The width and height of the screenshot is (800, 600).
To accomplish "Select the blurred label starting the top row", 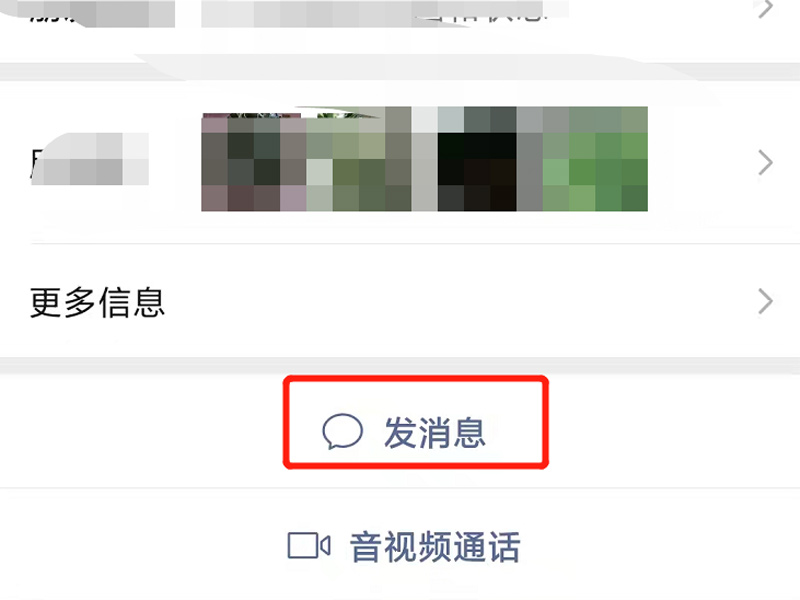I will pyautogui.click(x=102, y=13).
